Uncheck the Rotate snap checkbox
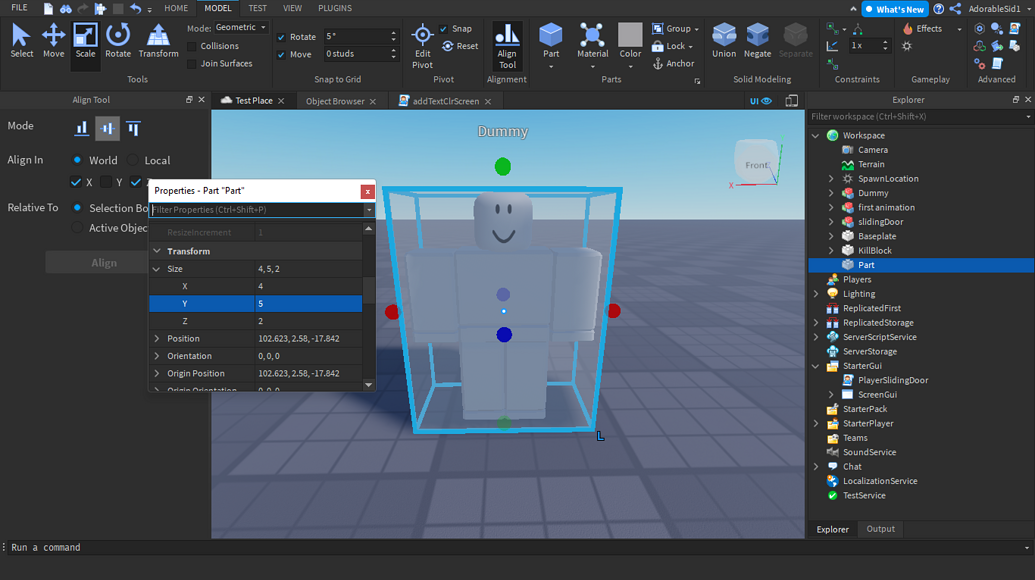The image size is (1035, 580). (x=281, y=37)
